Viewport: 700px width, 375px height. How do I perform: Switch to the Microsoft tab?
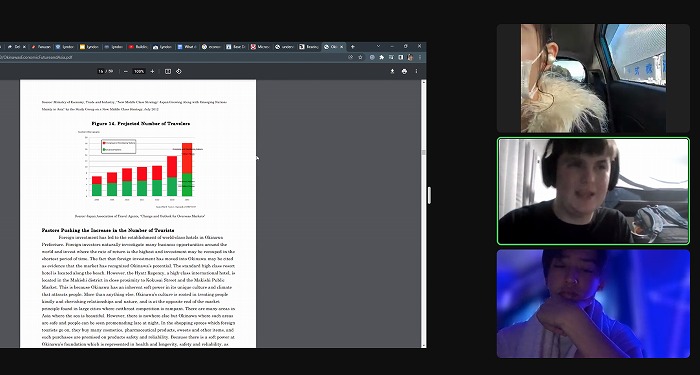[x=260, y=46]
